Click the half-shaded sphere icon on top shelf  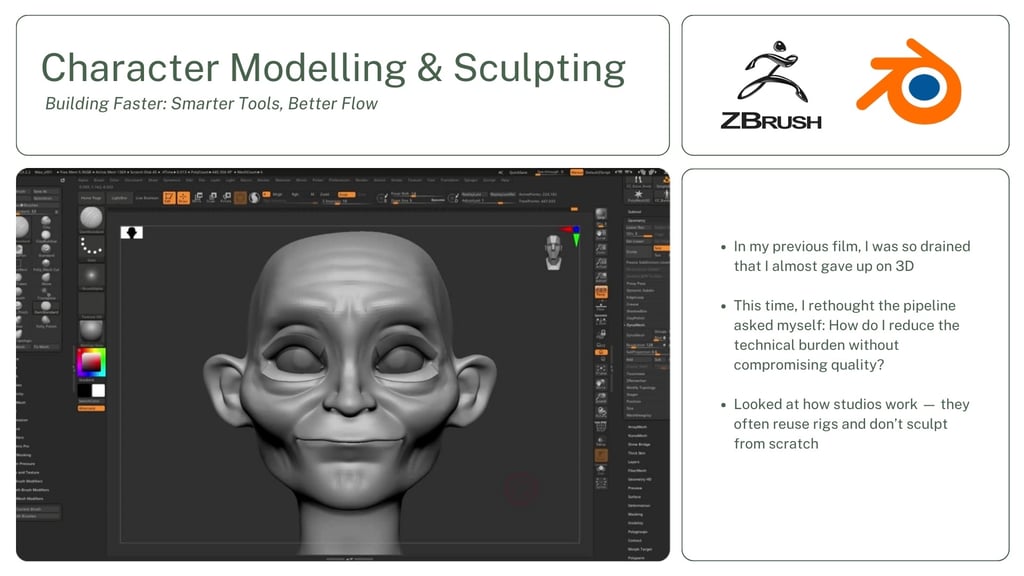pos(254,197)
